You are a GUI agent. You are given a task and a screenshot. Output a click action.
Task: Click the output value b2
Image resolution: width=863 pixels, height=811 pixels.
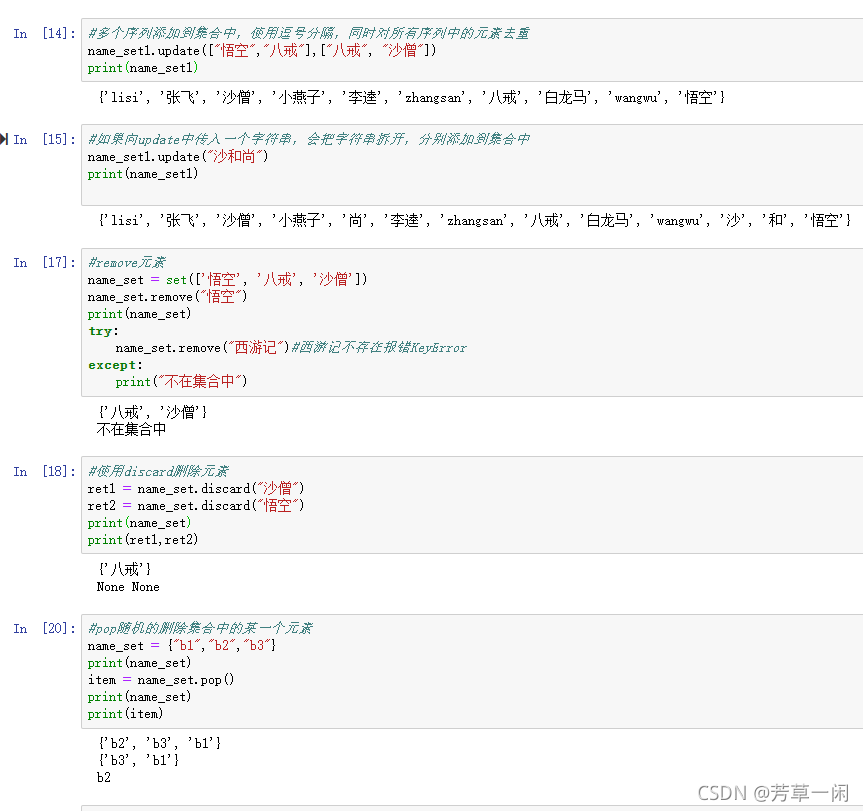pos(104,777)
